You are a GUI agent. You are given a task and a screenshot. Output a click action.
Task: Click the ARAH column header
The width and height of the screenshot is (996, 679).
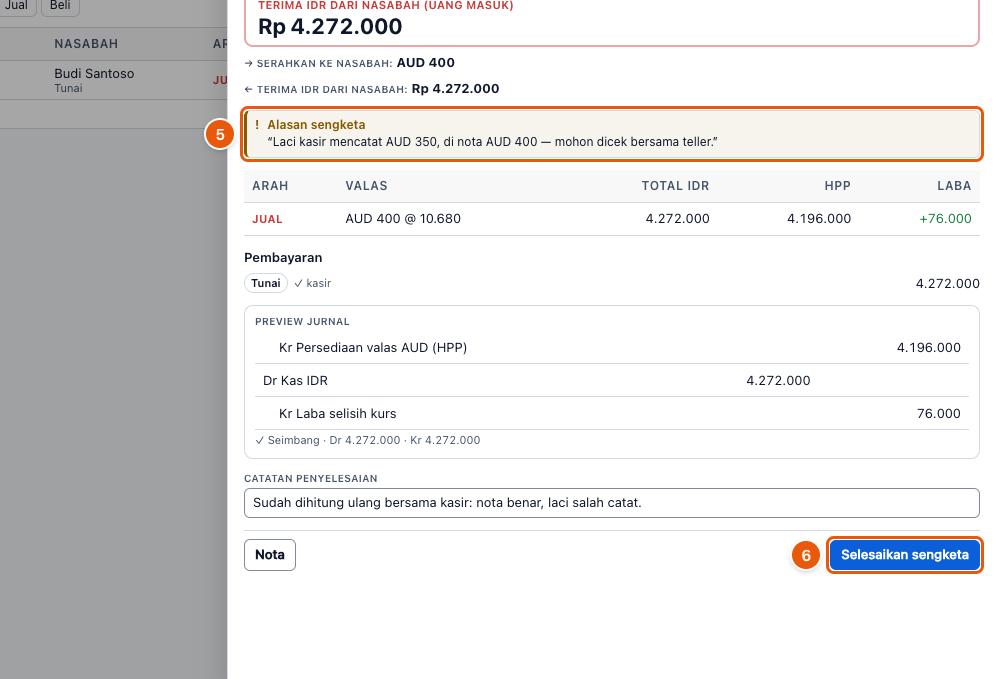pyautogui.click(x=270, y=186)
